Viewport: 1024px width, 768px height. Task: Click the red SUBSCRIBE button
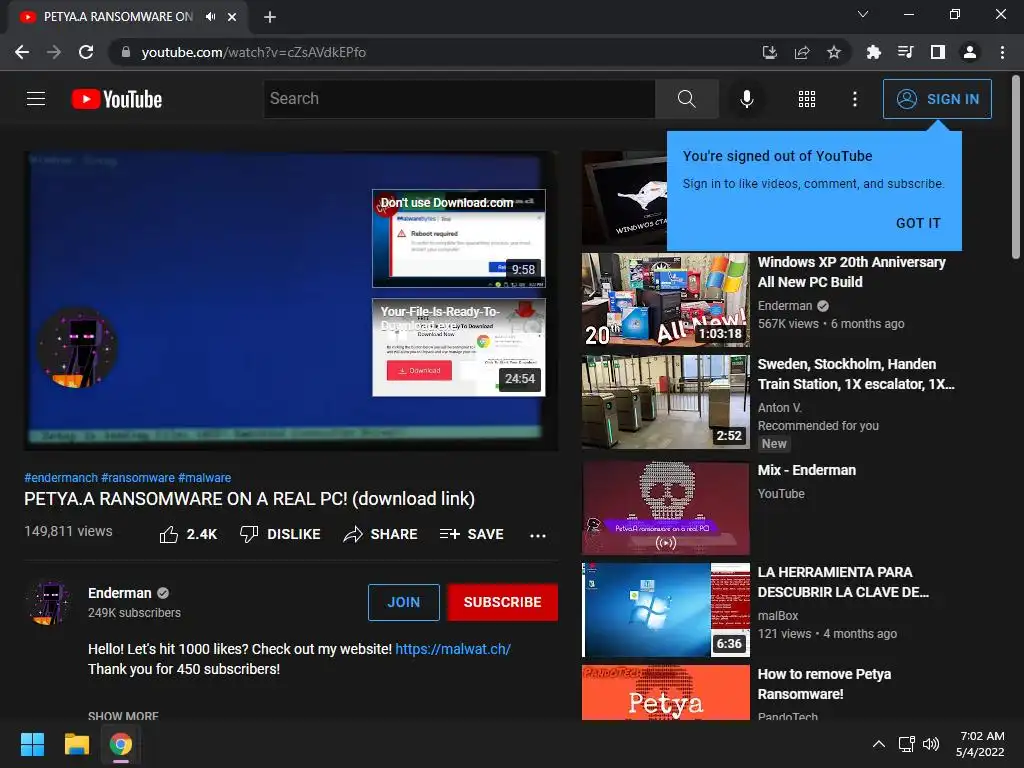click(x=502, y=602)
